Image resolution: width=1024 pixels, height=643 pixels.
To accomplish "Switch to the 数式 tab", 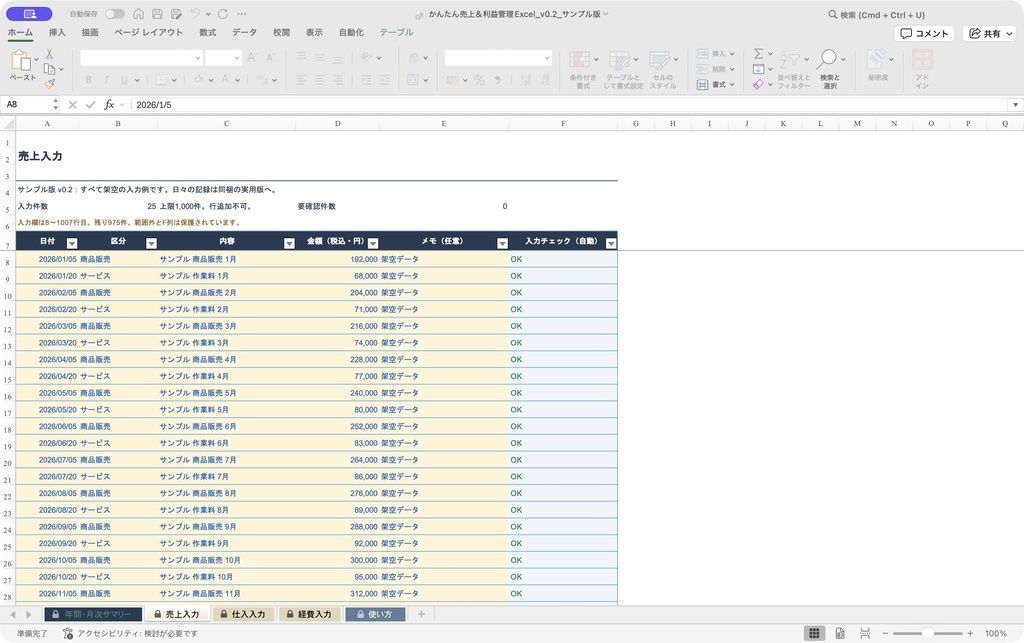I will pos(208,32).
